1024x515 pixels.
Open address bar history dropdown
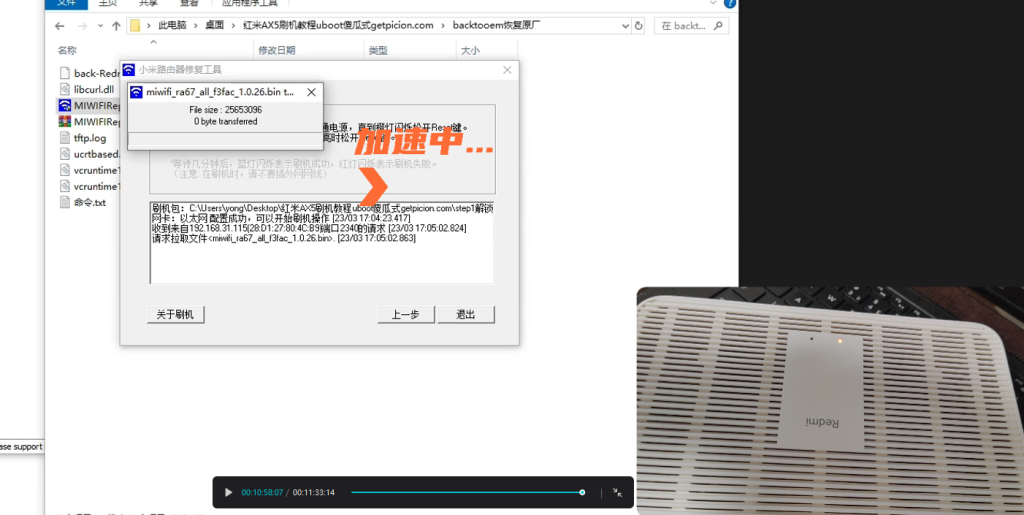click(x=626, y=26)
